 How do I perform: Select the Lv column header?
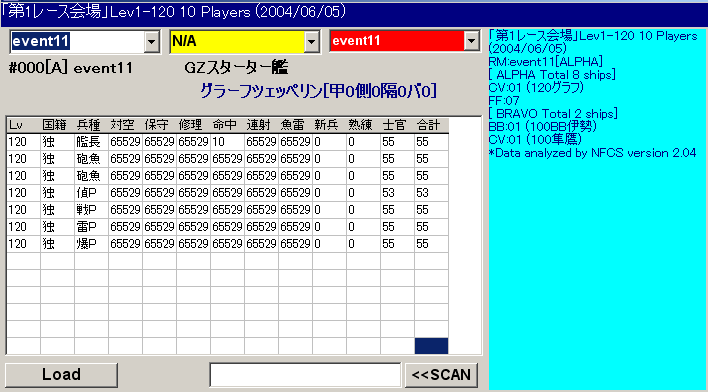pos(23,125)
